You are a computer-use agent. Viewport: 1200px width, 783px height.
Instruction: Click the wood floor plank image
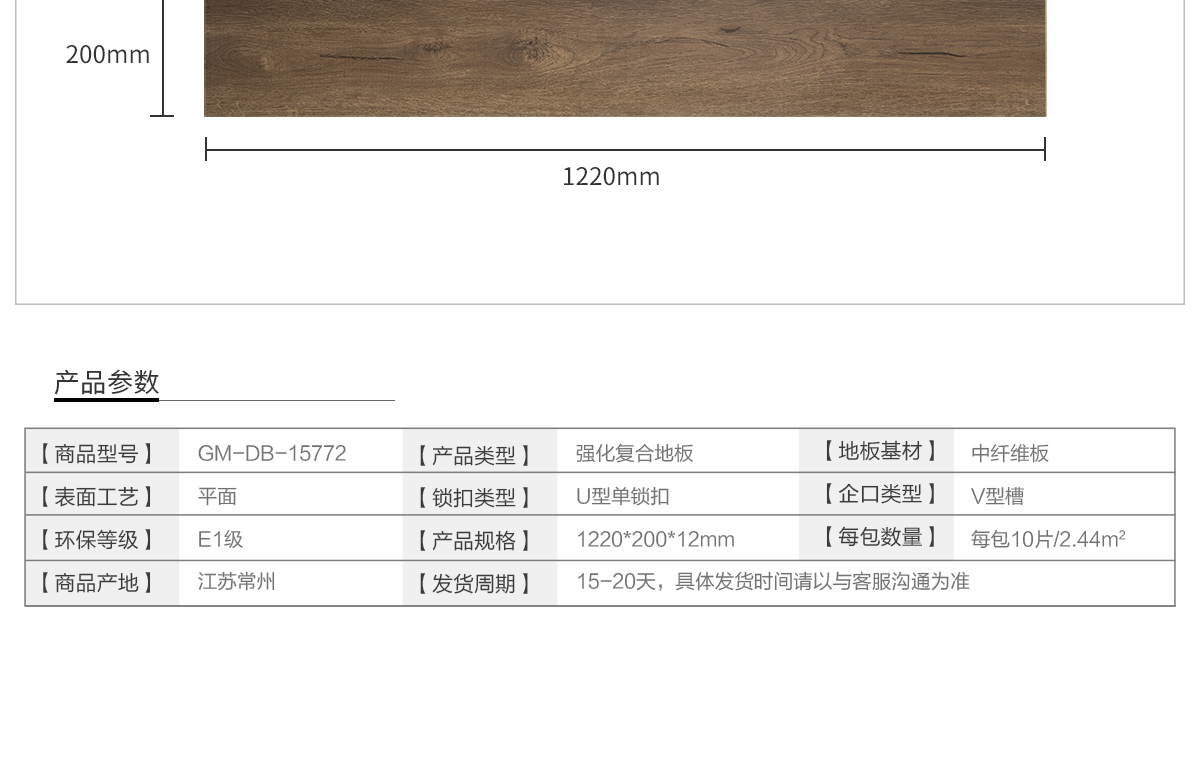point(624,58)
